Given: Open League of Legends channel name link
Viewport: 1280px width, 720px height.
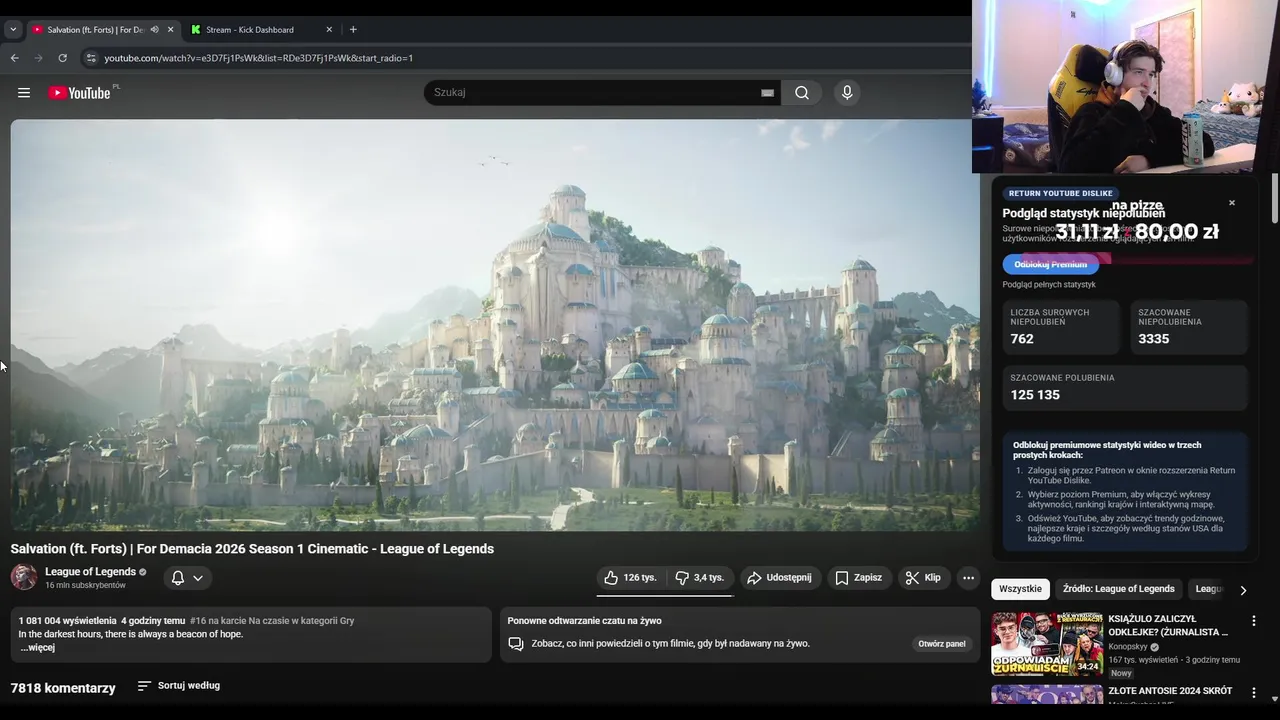Looking at the screenshot, I should pyautogui.click(x=90, y=572).
